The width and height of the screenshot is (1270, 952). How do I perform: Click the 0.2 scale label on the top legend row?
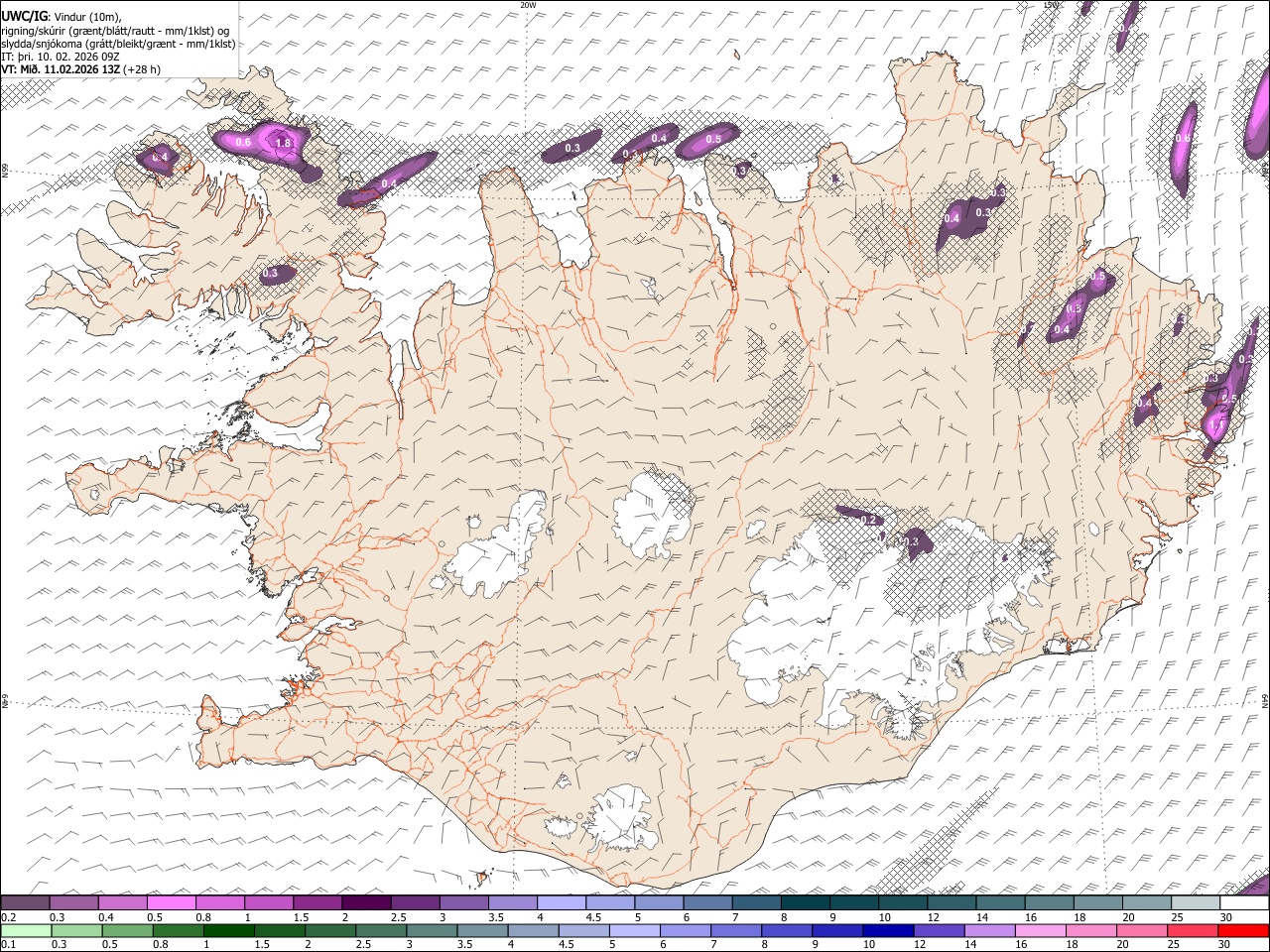coord(9,917)
